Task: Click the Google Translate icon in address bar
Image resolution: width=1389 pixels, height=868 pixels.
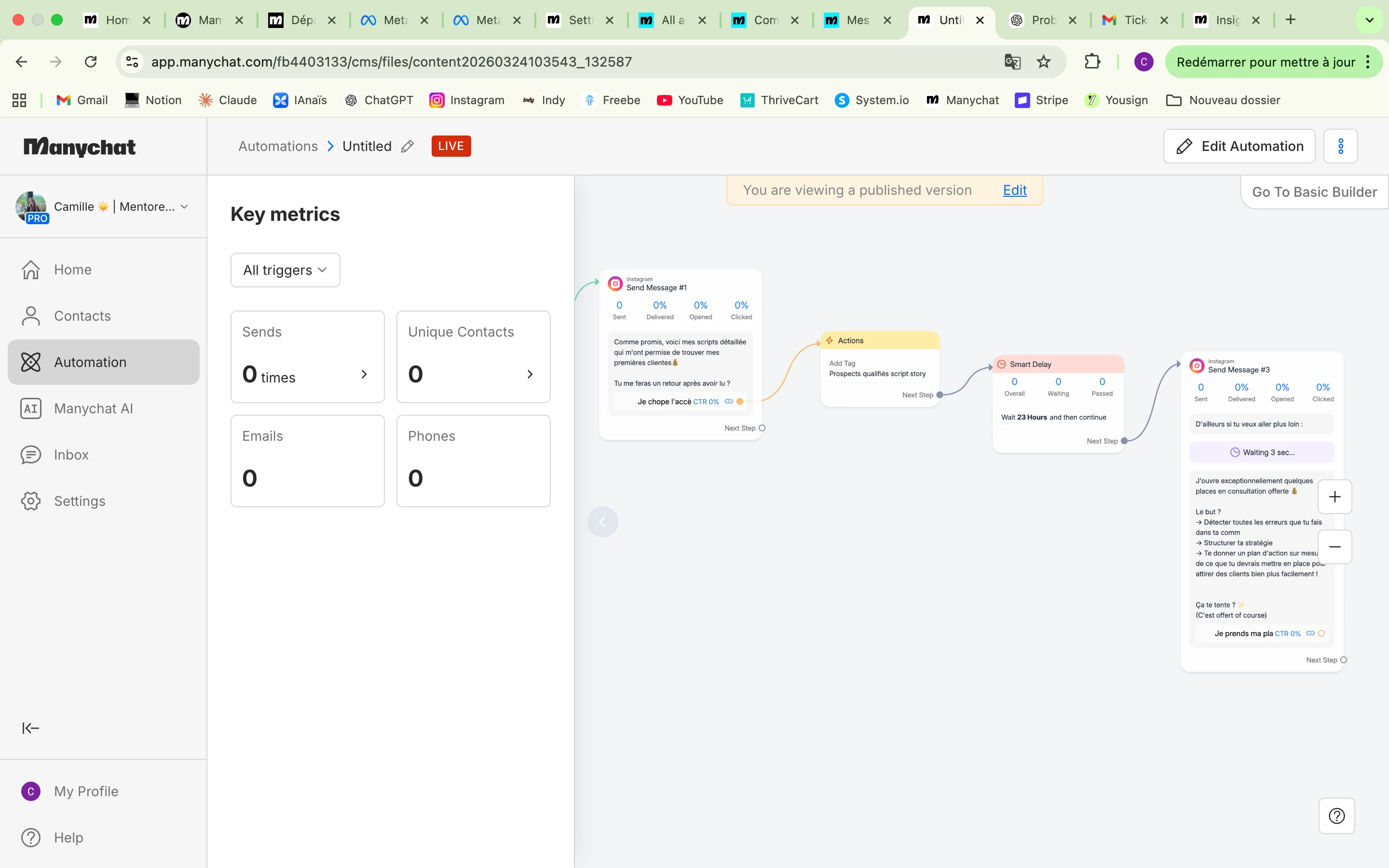Action: click(1012, 61)
